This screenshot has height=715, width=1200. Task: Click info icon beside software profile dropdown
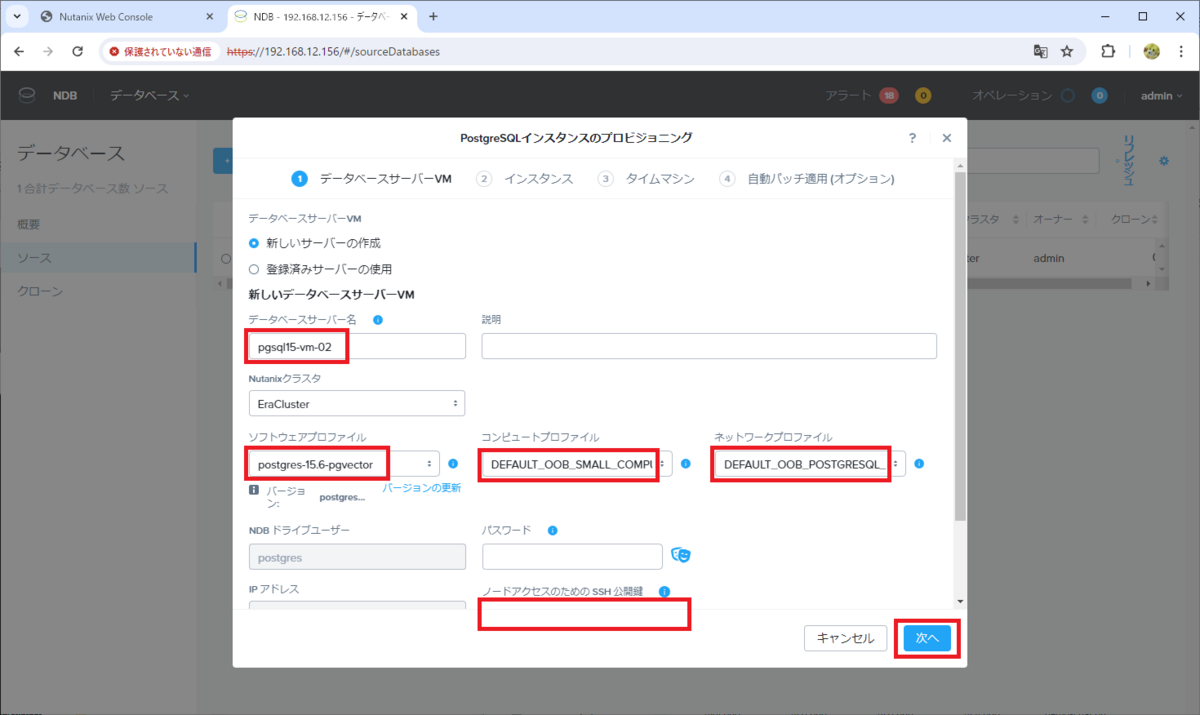(453, 464)
